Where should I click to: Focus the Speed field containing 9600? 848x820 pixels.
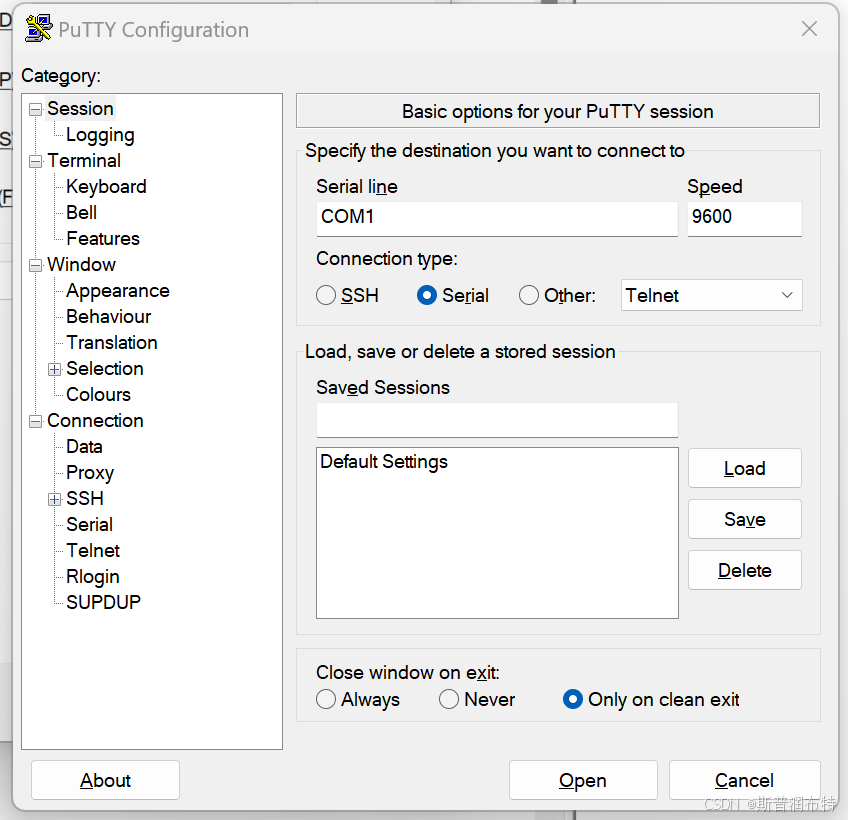tap(745, 219)
